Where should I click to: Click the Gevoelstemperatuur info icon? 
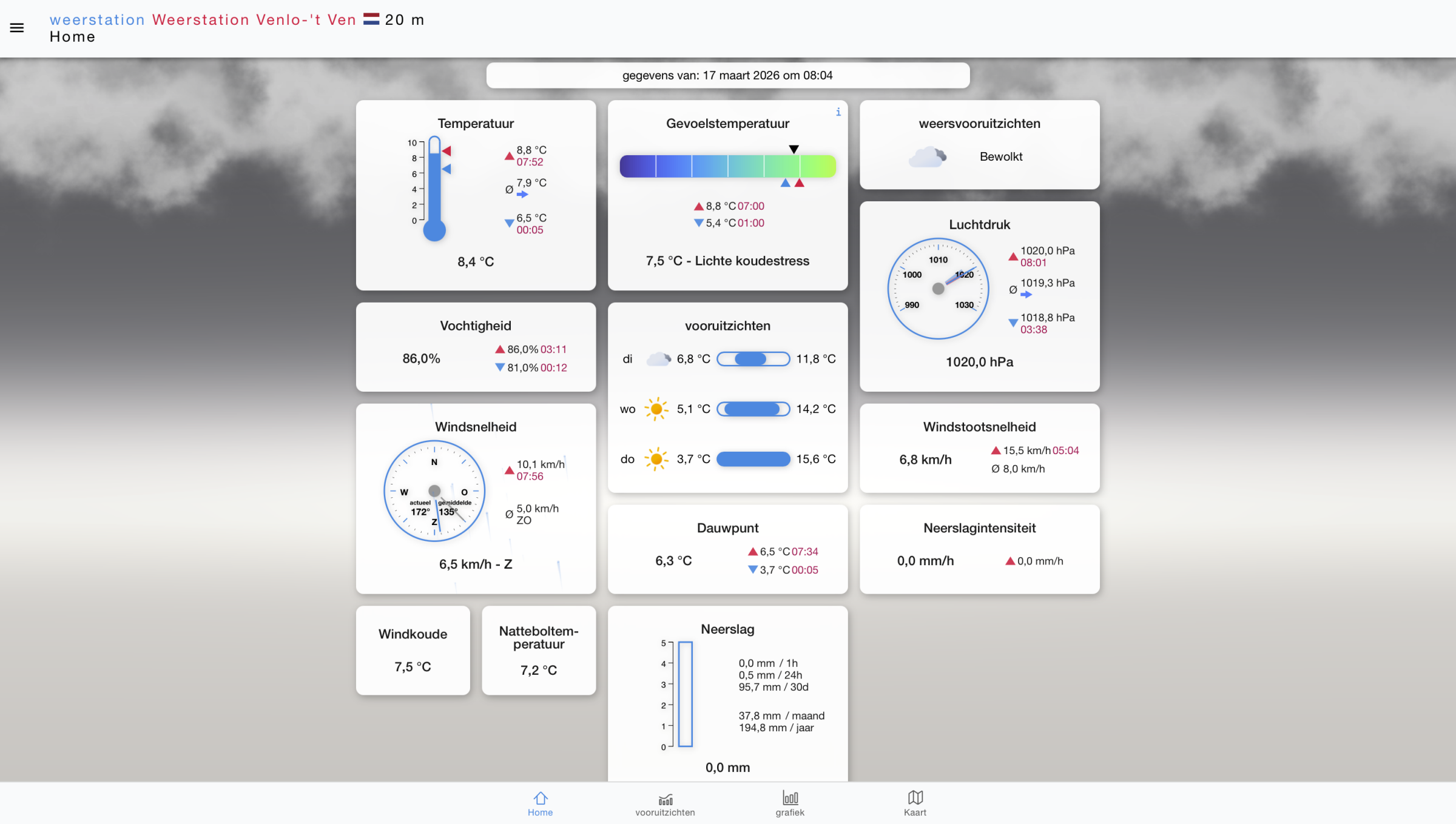(x=838, y=112)
